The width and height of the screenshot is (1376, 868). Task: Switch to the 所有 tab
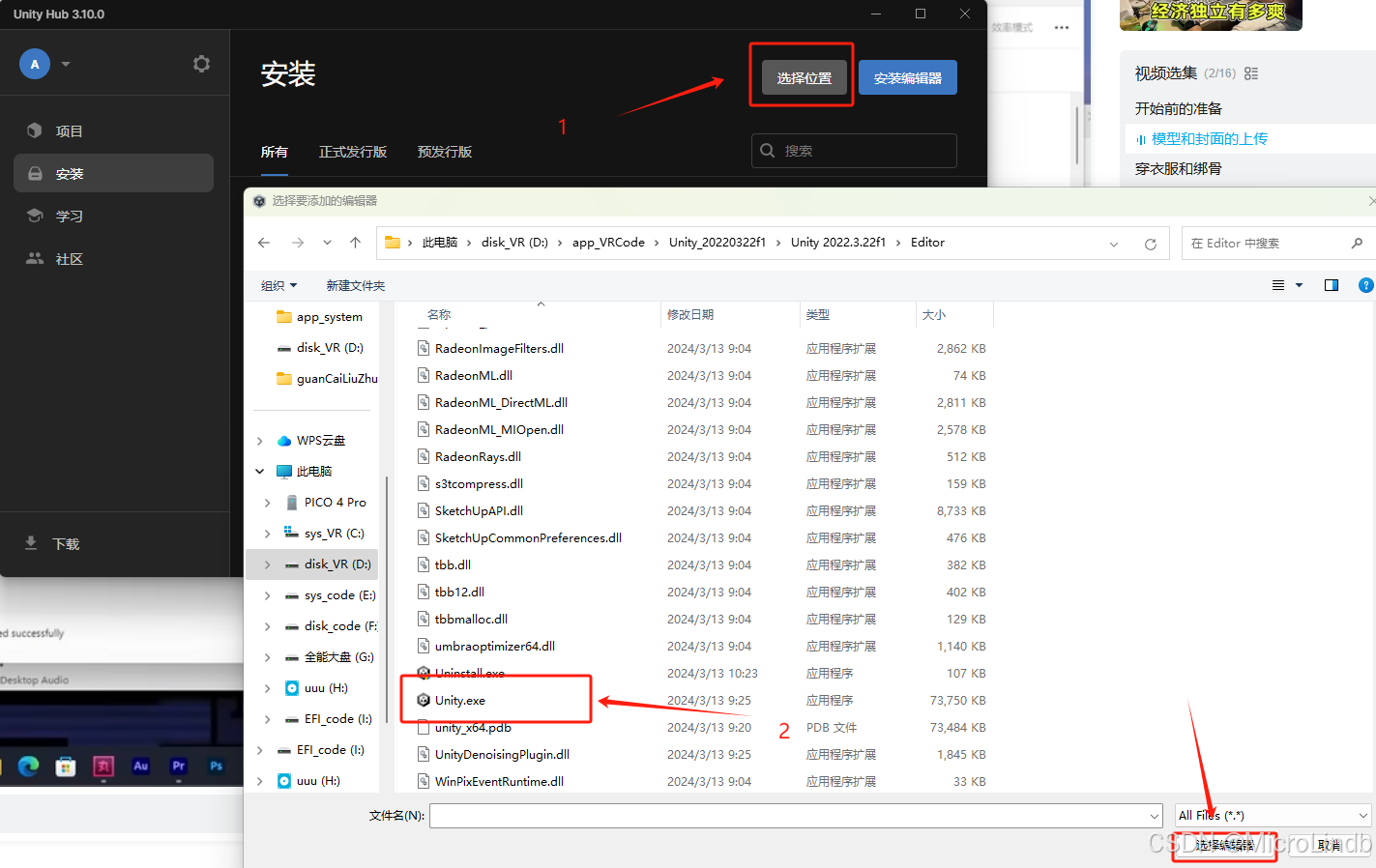coord(275,152)
